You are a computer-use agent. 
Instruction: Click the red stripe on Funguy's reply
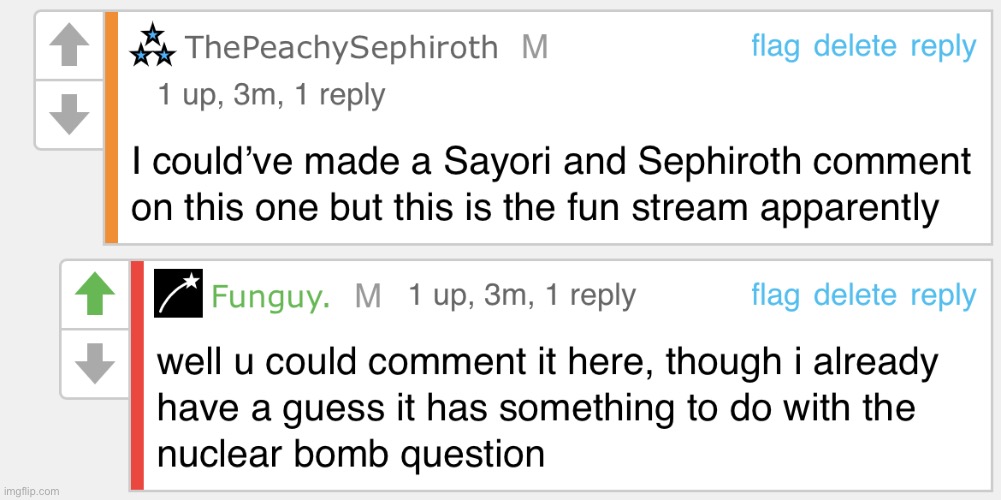(137, 376)
